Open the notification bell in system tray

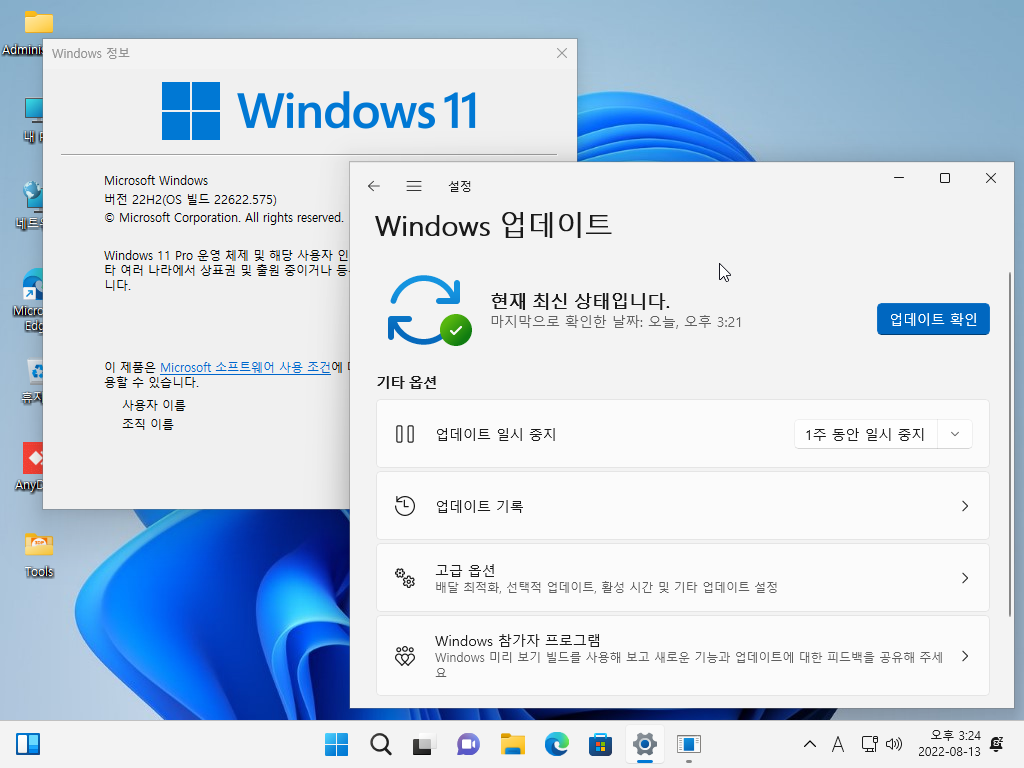pos(997,744)
